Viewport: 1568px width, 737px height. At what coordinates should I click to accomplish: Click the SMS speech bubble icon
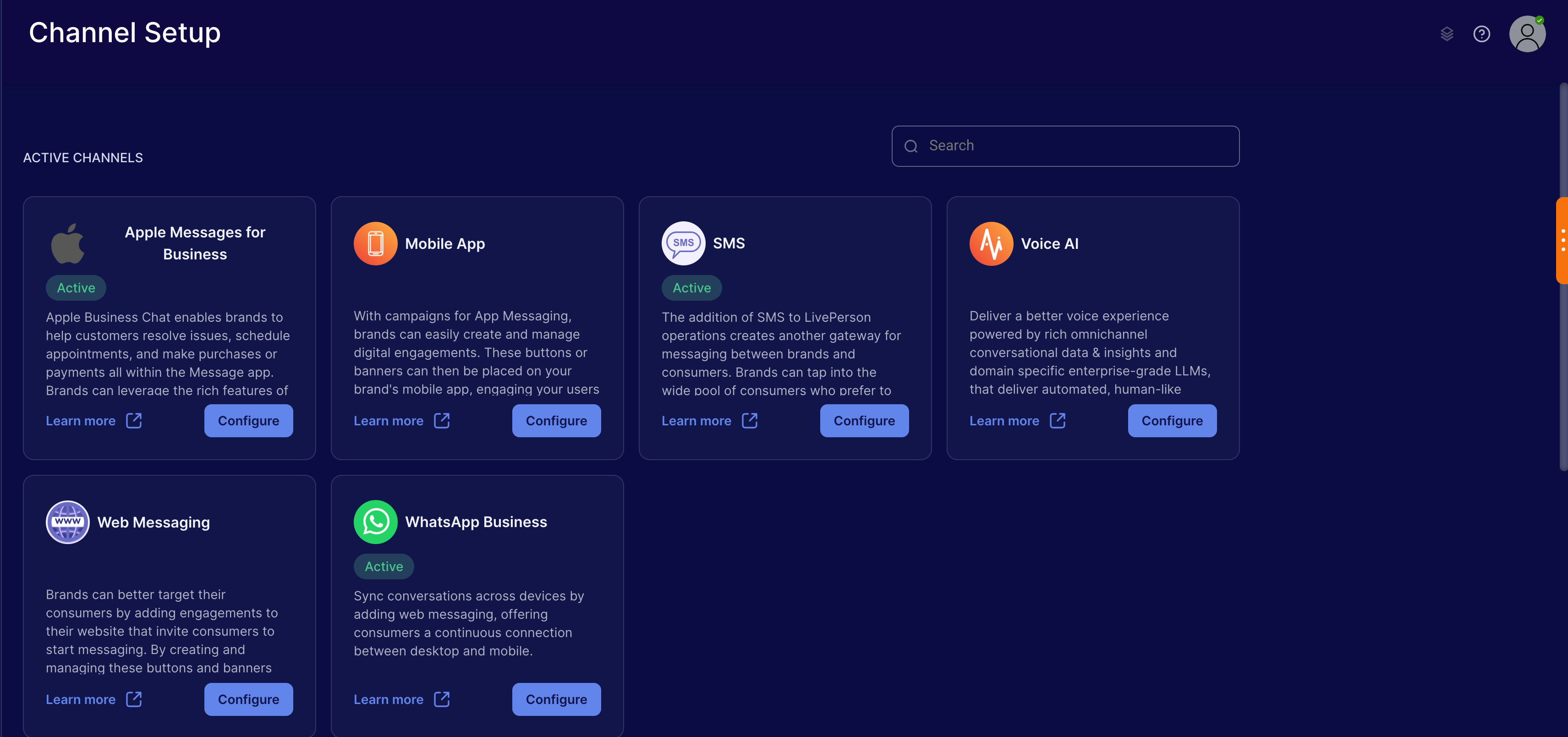click(x=684, y=243)
